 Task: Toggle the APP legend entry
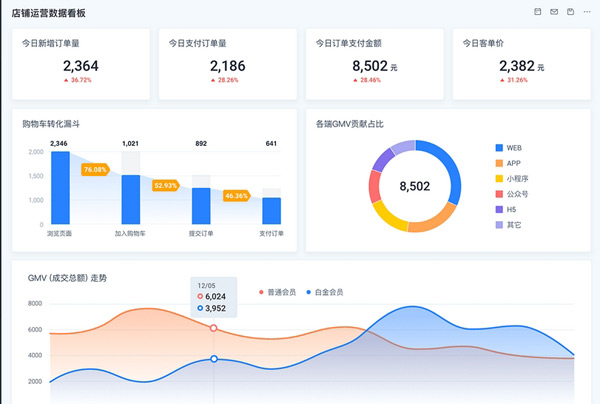click(507, 163)
